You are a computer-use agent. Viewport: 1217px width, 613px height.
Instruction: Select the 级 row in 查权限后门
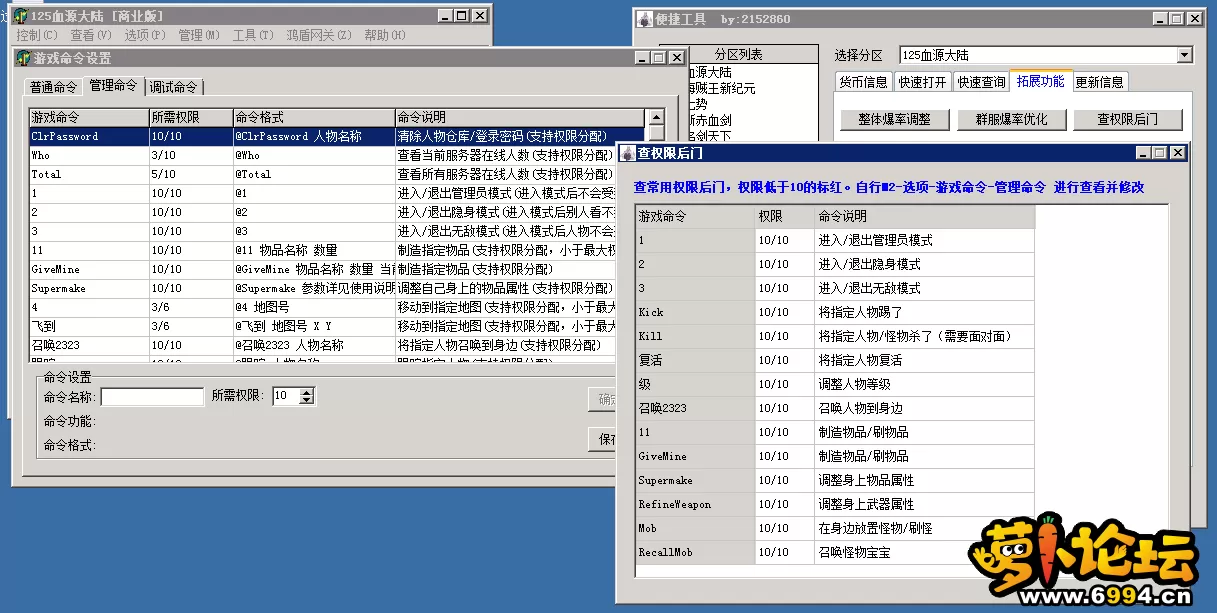point(835,384)
